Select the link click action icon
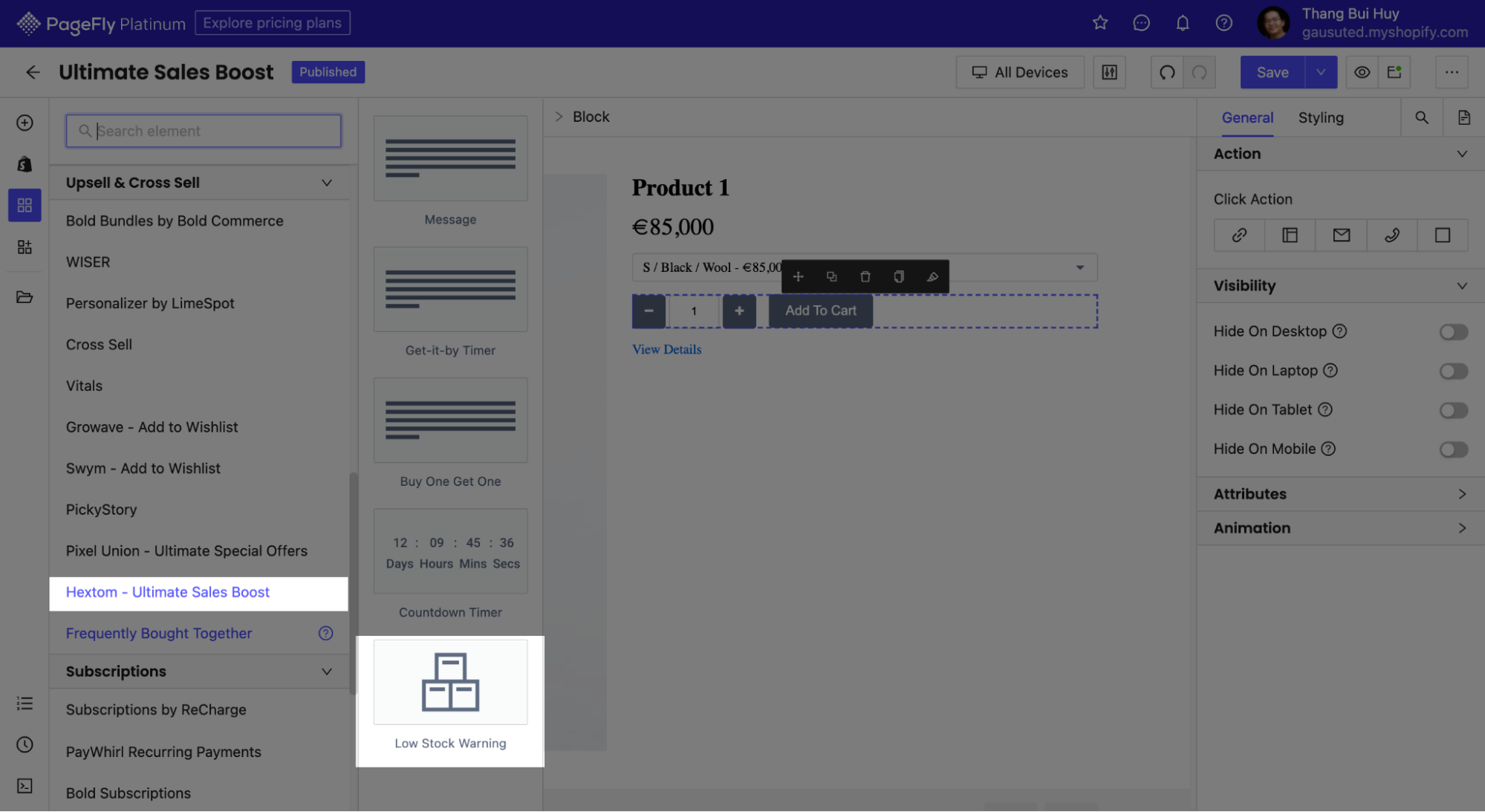The image size is (1485, 812). pos(1239,236)
